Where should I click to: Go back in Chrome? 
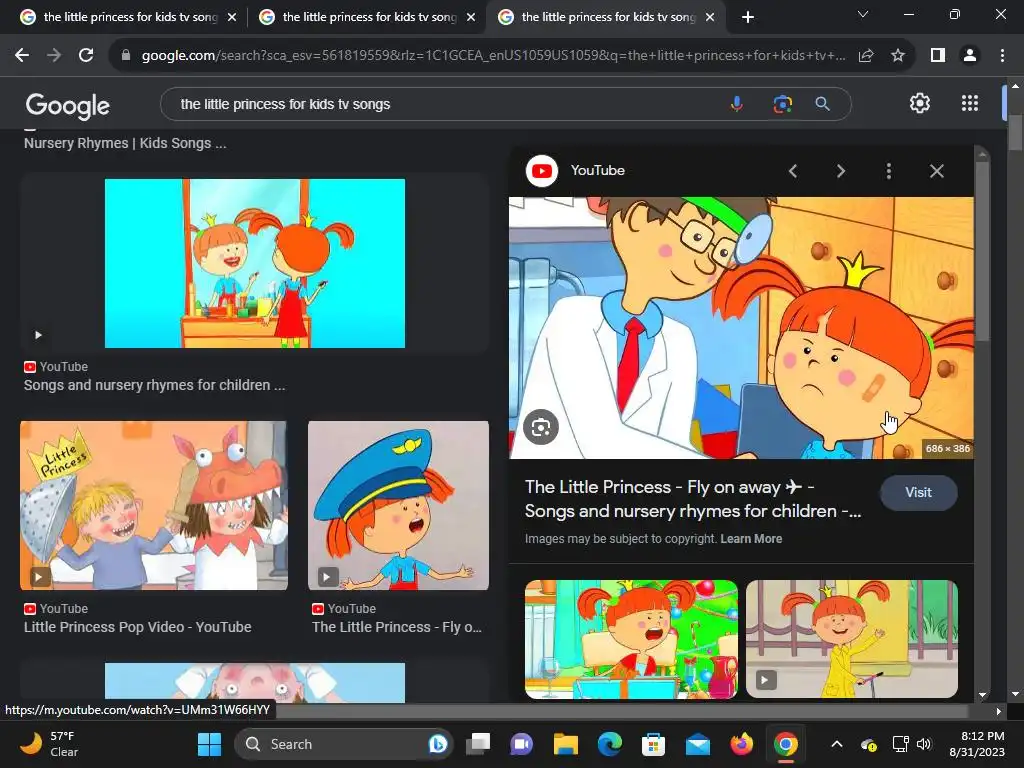pos(22,56)
